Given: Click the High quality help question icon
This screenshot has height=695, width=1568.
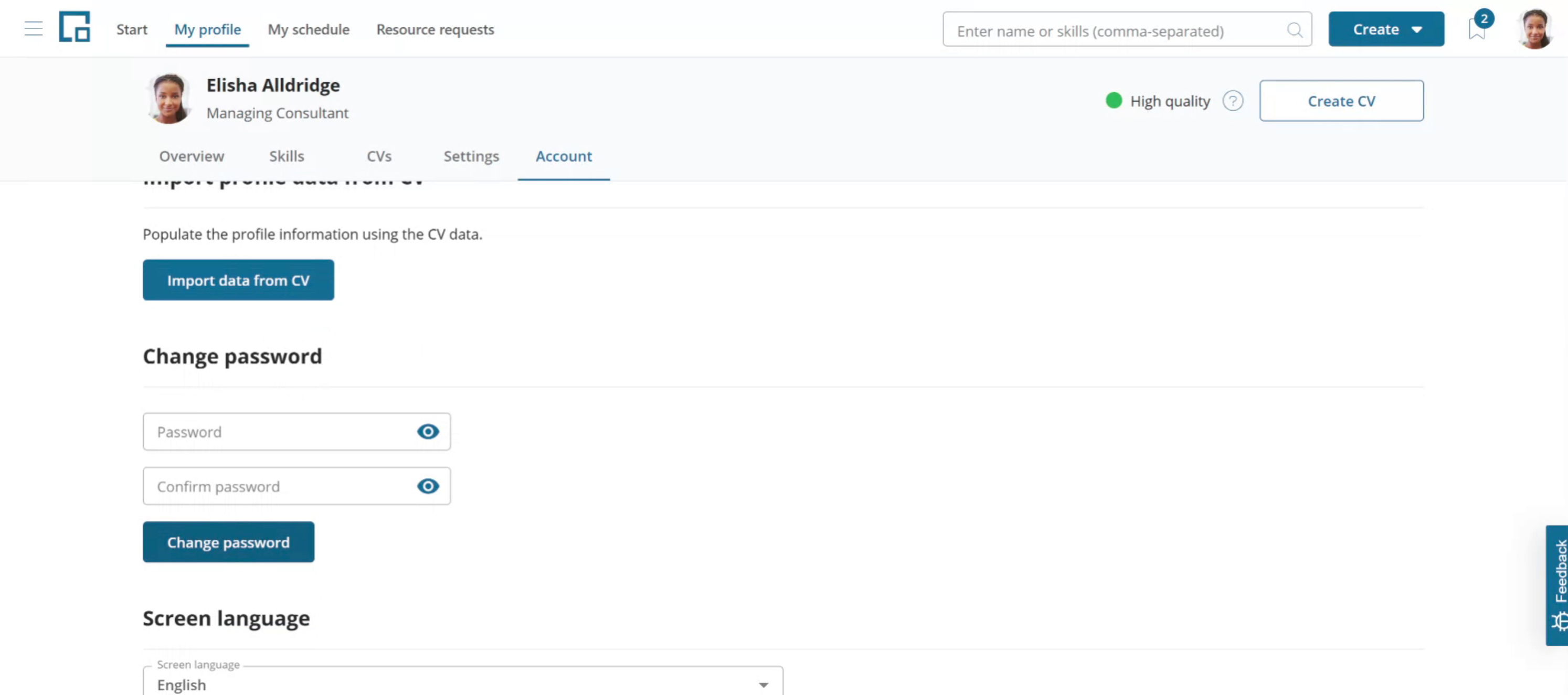Looking at the screenshot, I should (x=1233, y=101).
